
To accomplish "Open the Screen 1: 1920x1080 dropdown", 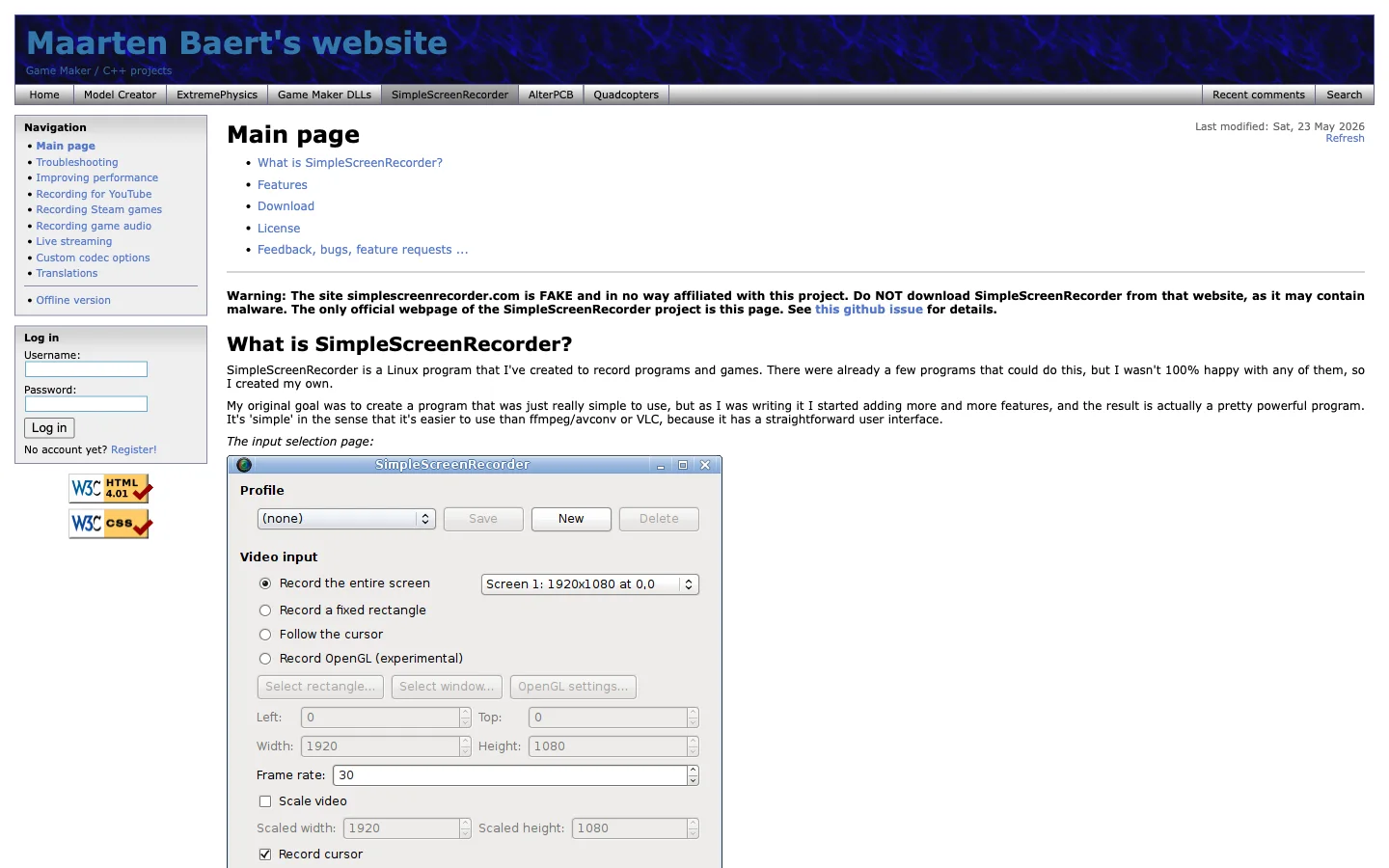I will (x=589, y=584).
